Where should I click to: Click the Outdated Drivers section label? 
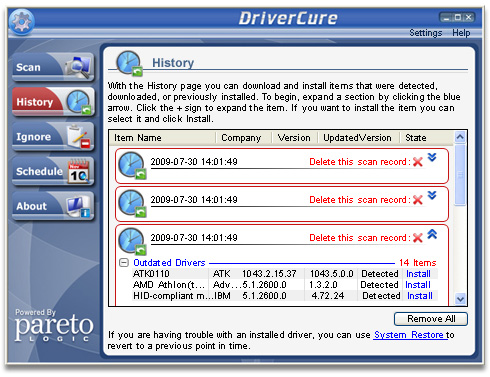point(169,263)
